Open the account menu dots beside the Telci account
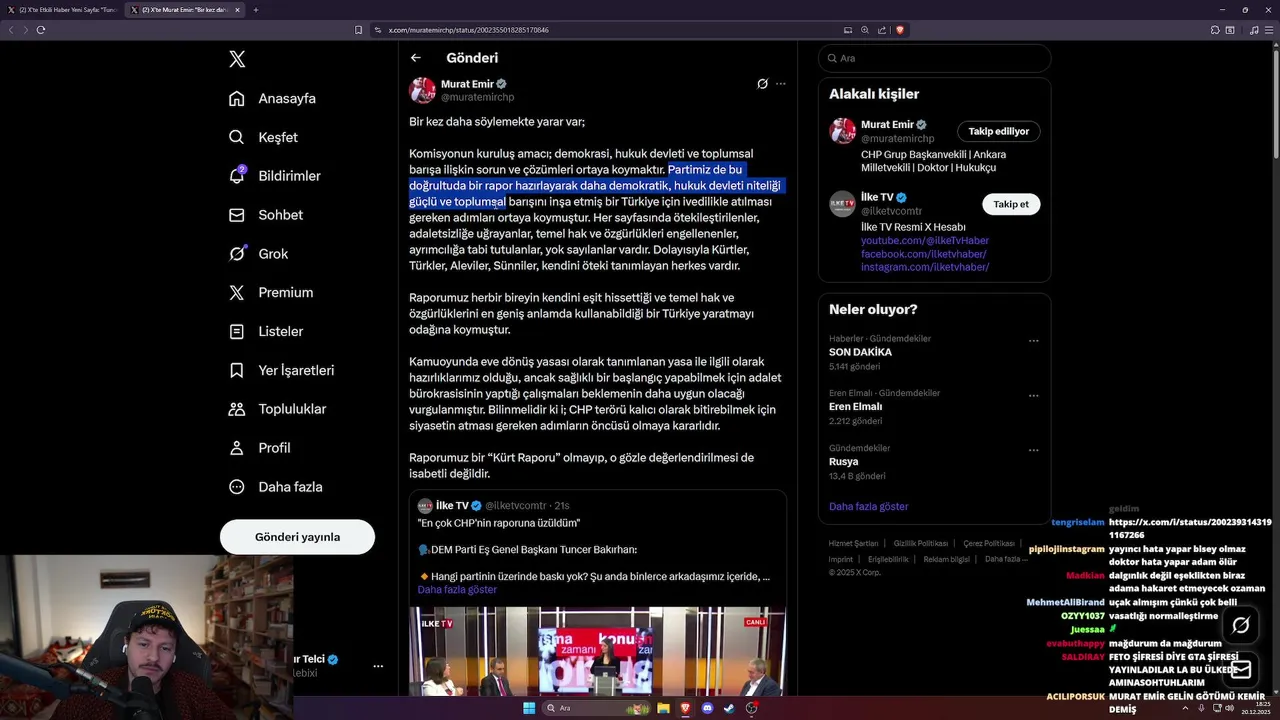Image resolution: width=1280 pixels, height=720 pixels. (378, 666)
